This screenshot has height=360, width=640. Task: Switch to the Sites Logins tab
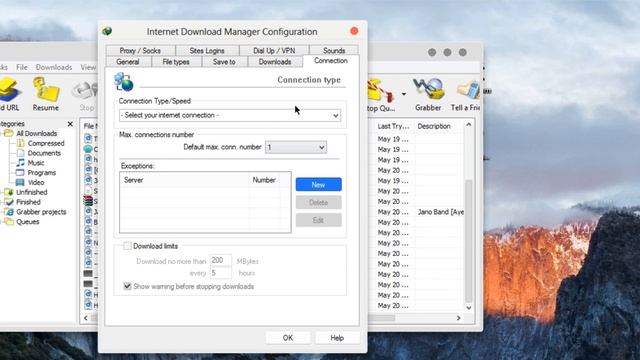click(207, 51)
